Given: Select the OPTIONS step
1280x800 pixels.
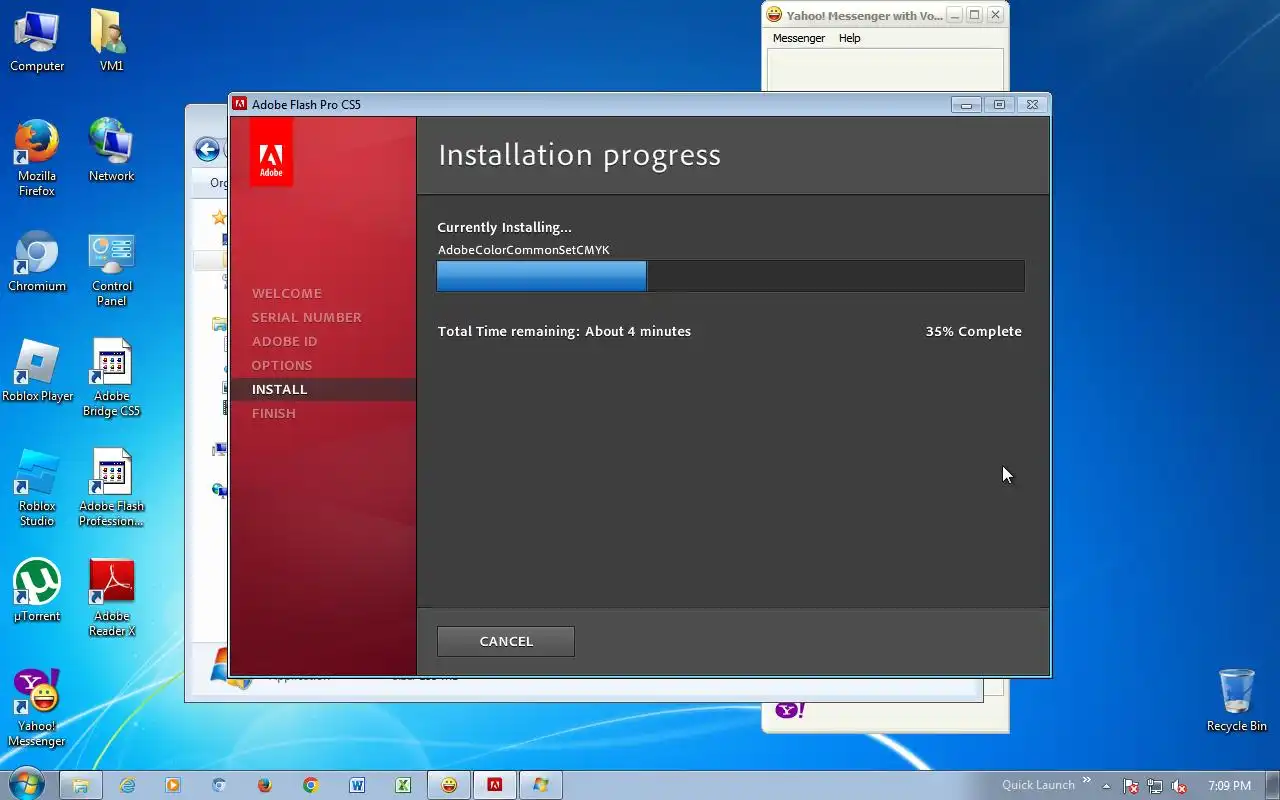Looking at the screenshot, I should click(x=282, y=365).
